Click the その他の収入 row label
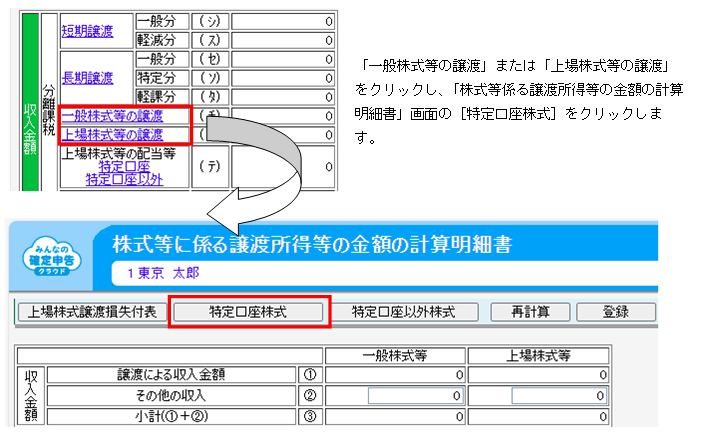 (171, 396)
